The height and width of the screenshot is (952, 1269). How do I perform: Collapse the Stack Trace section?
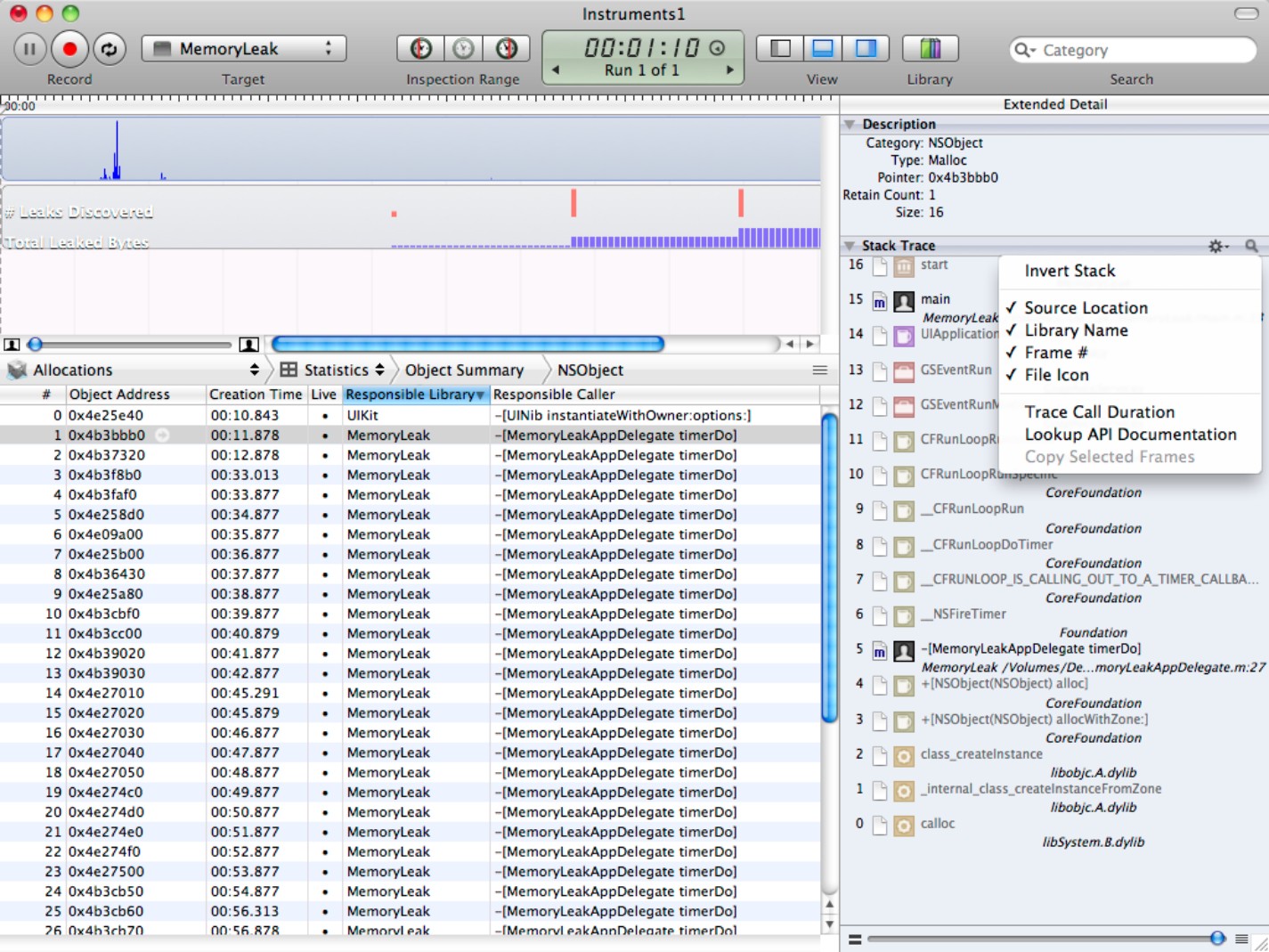(x=850, y=245)
